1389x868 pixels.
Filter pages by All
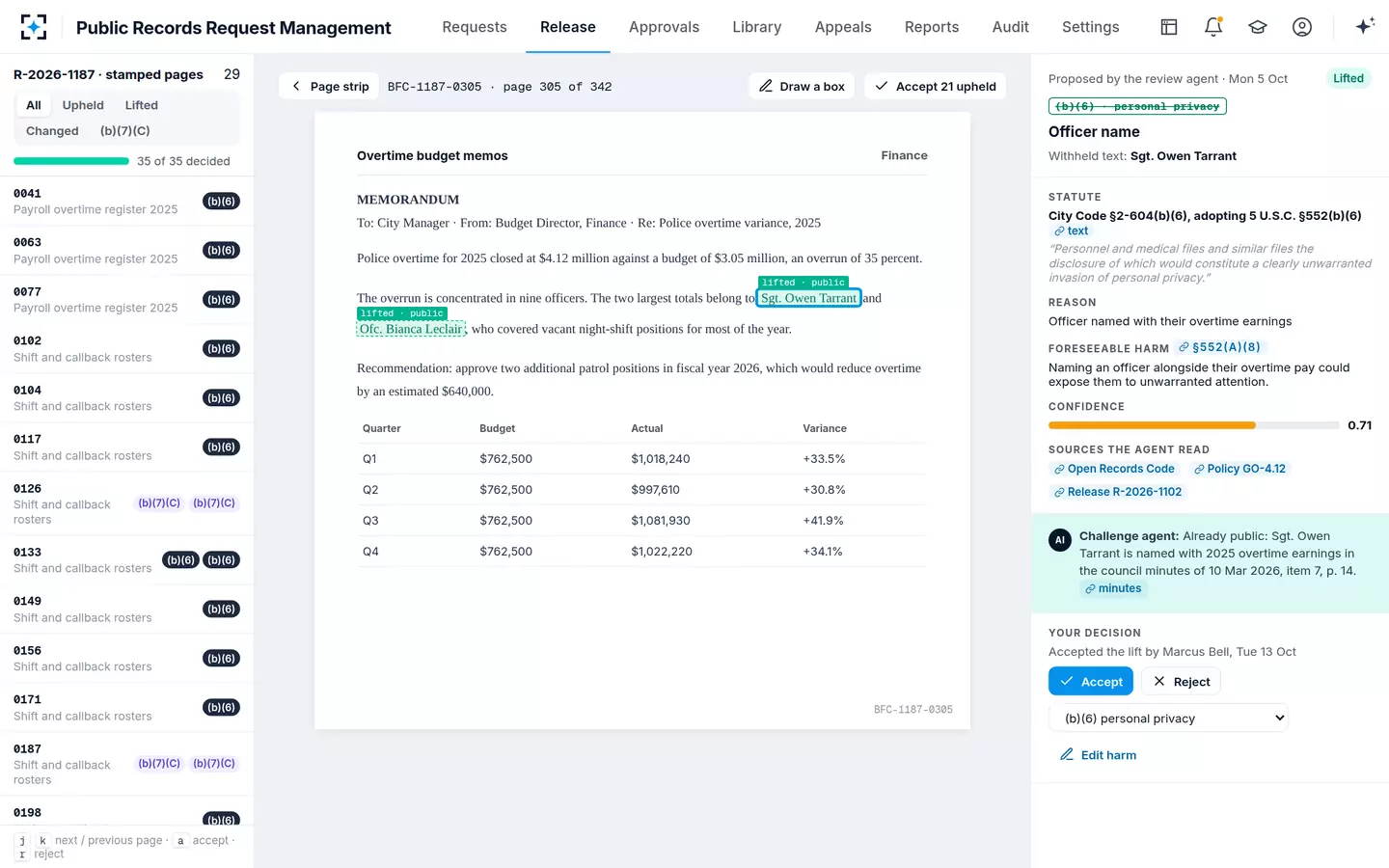34,105
